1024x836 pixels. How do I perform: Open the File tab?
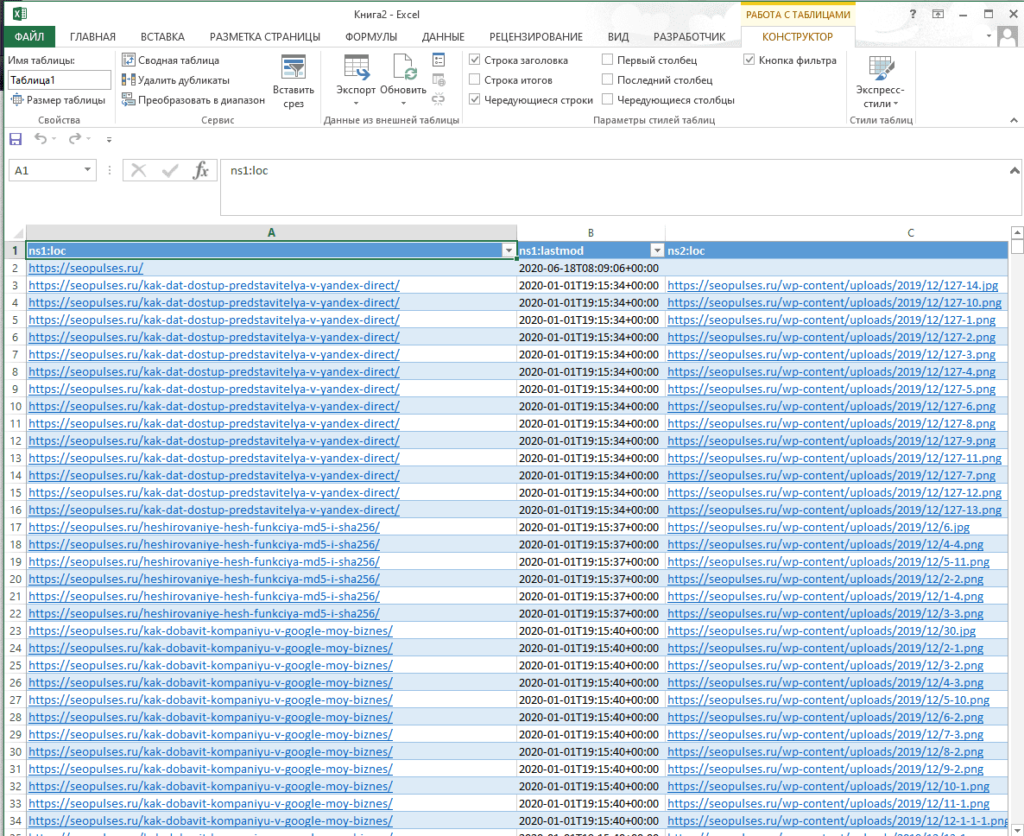[x=29, y=37]
